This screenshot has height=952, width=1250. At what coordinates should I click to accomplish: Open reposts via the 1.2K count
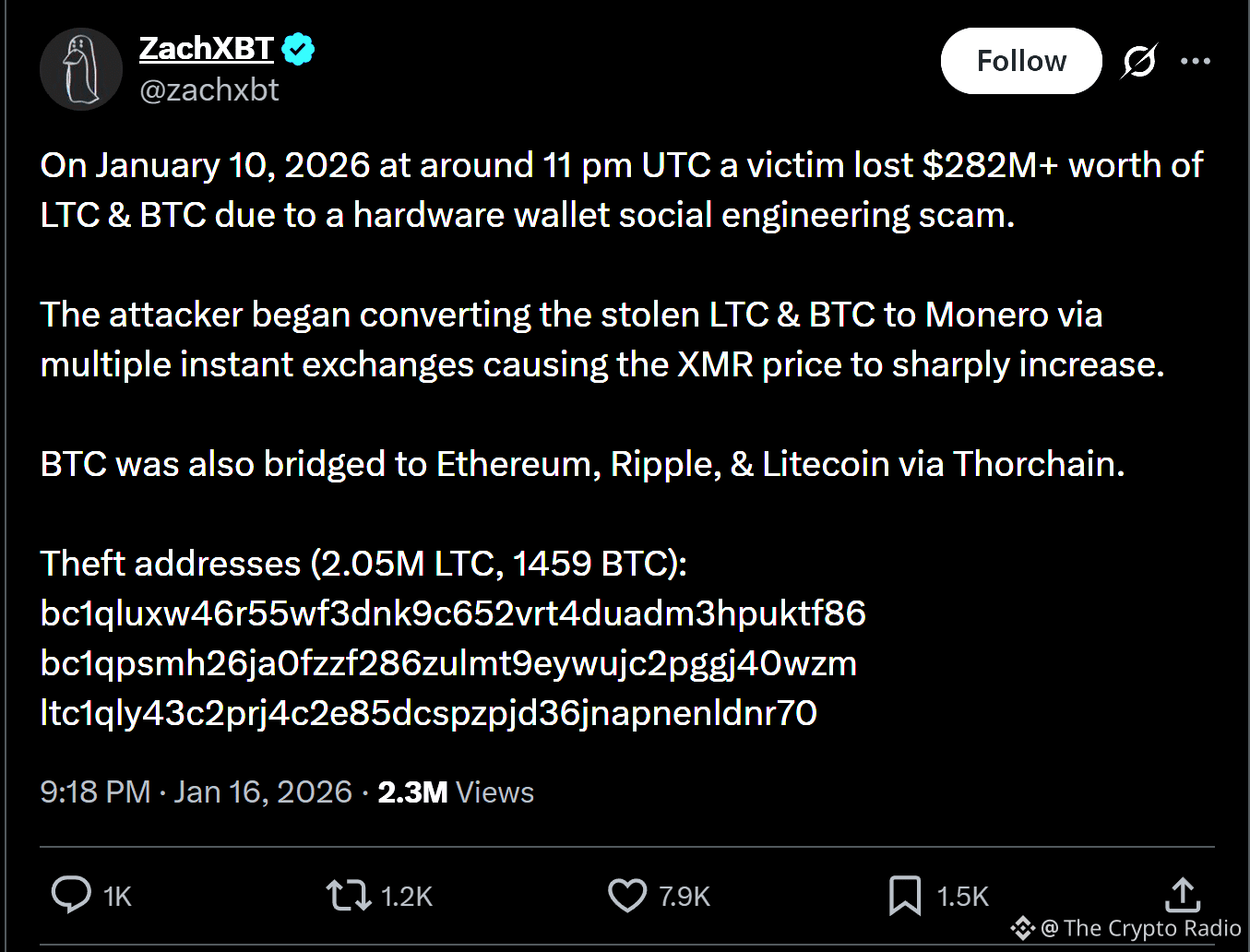pos(407,895)
